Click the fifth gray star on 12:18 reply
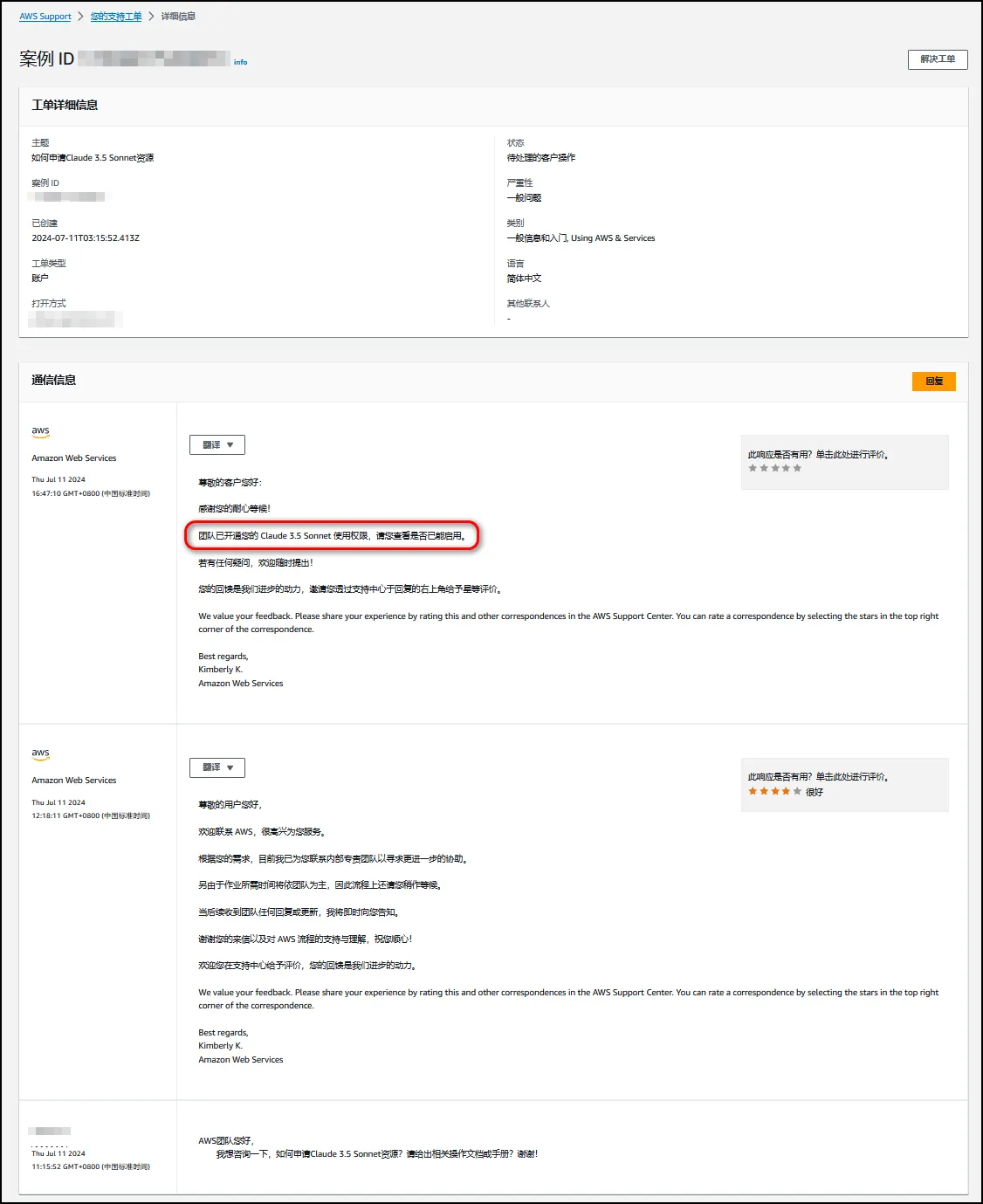Viewport: 983px width, 1204px height. (797, 791)
